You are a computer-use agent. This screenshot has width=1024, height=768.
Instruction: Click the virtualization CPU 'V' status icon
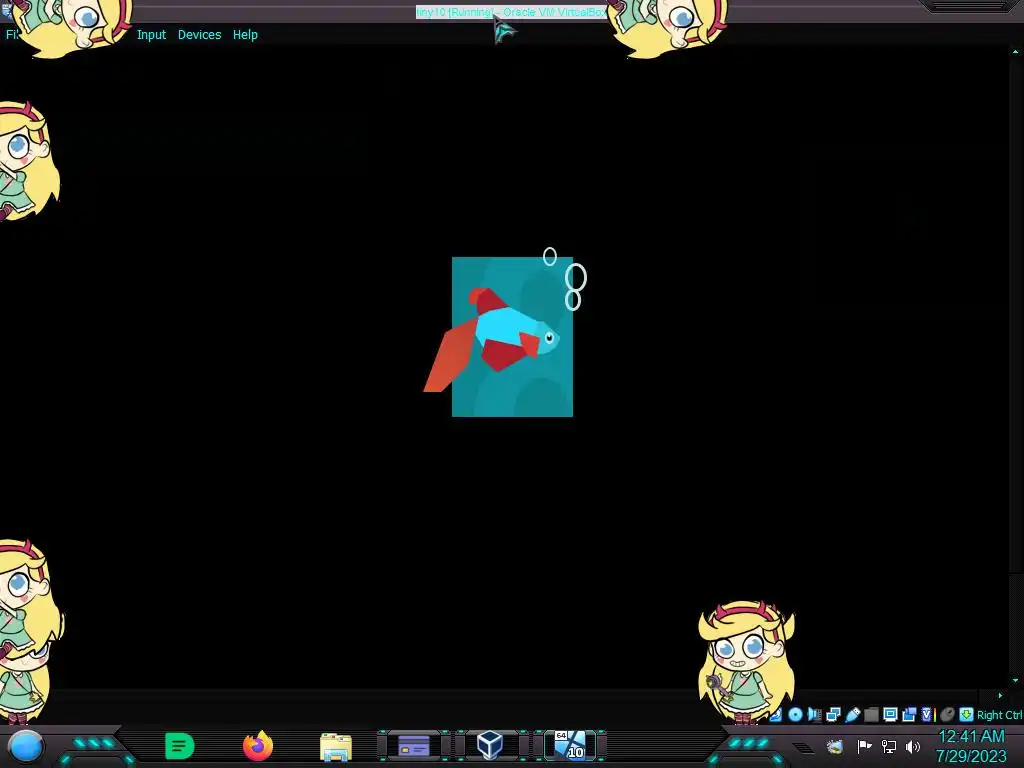(x=927, y=714)
